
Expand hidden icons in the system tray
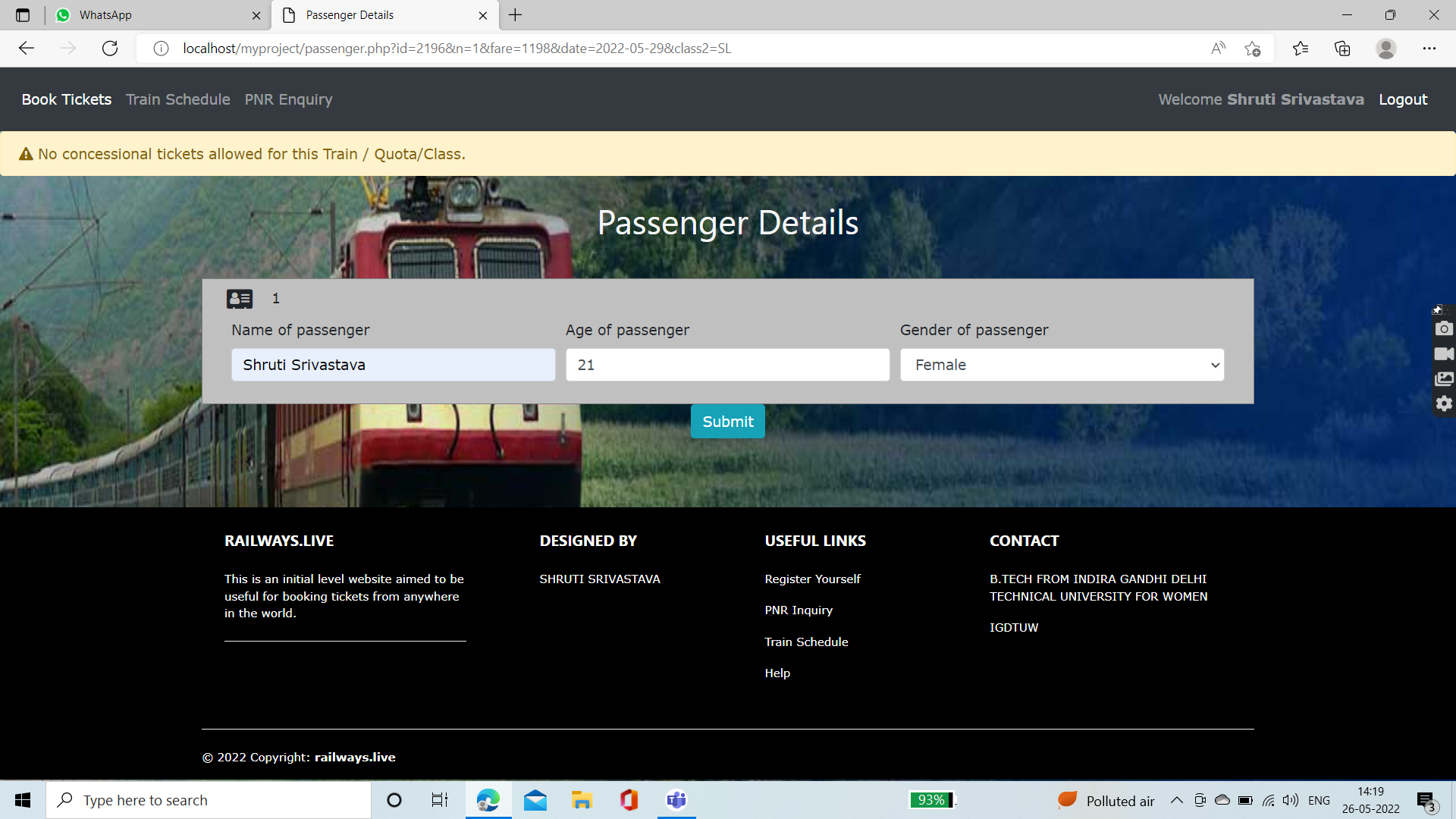[x=1176, y=799]
